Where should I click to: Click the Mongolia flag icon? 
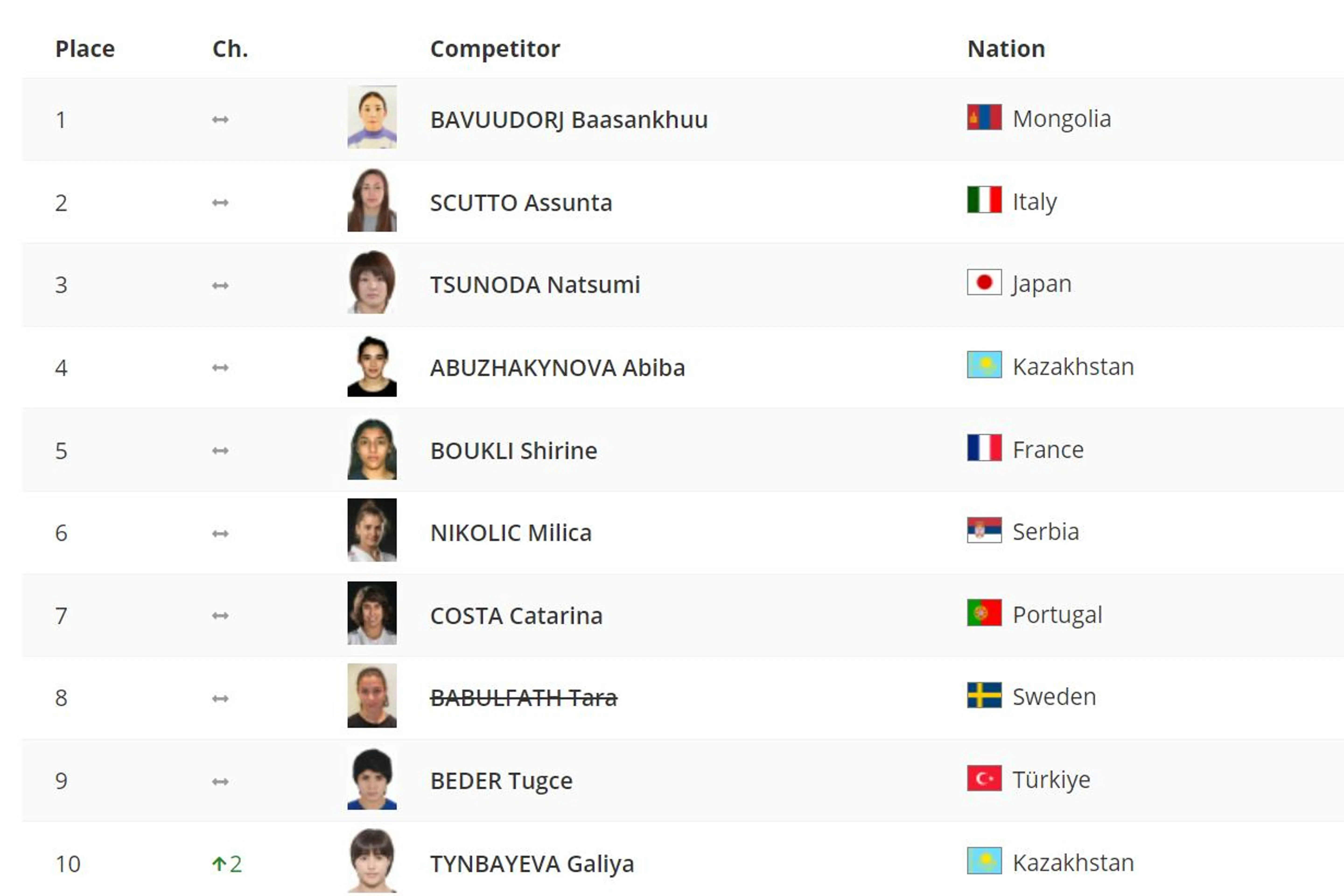(983, 117)
